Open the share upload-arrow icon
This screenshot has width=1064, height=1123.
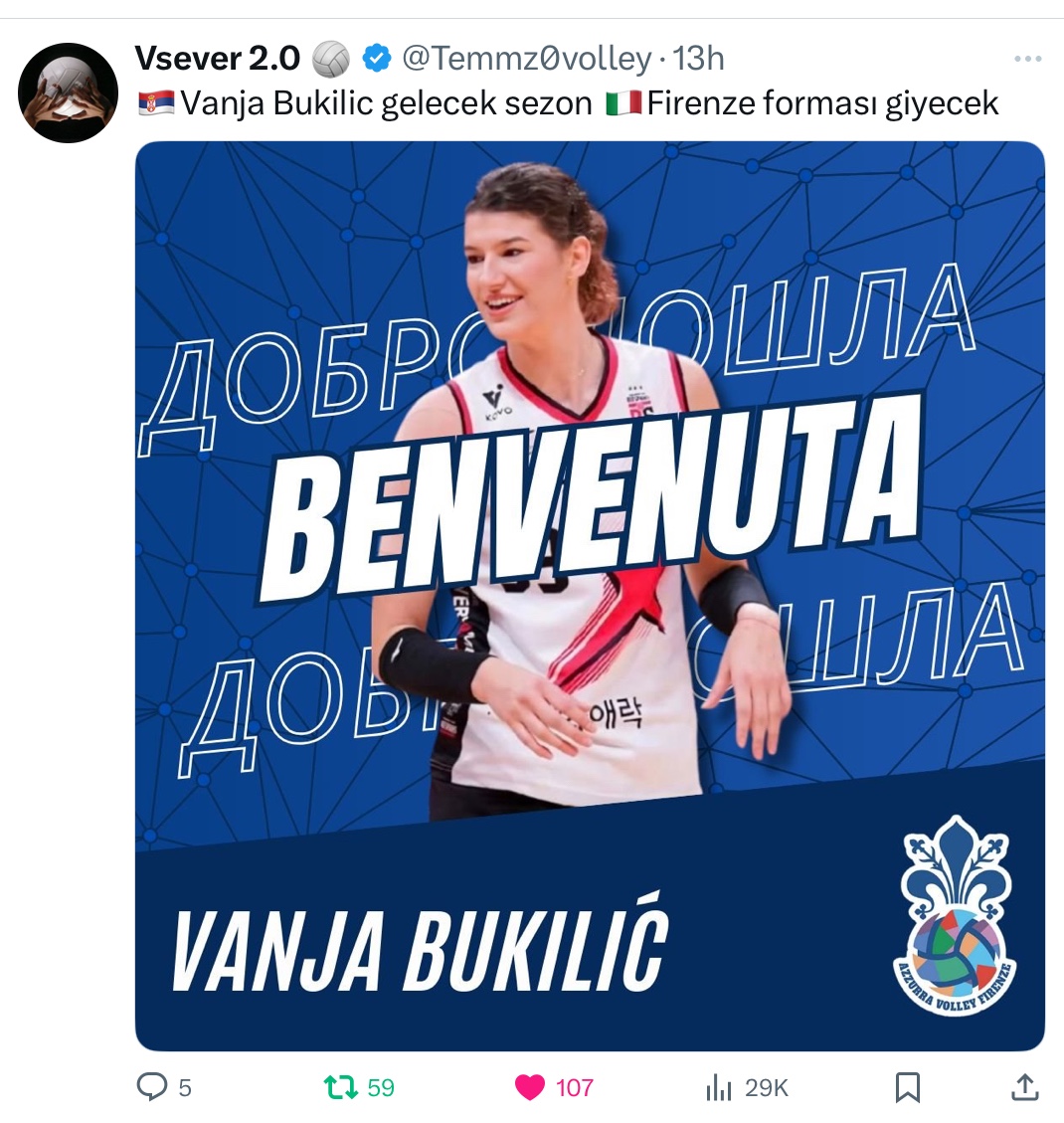tap(1024, 1086)
